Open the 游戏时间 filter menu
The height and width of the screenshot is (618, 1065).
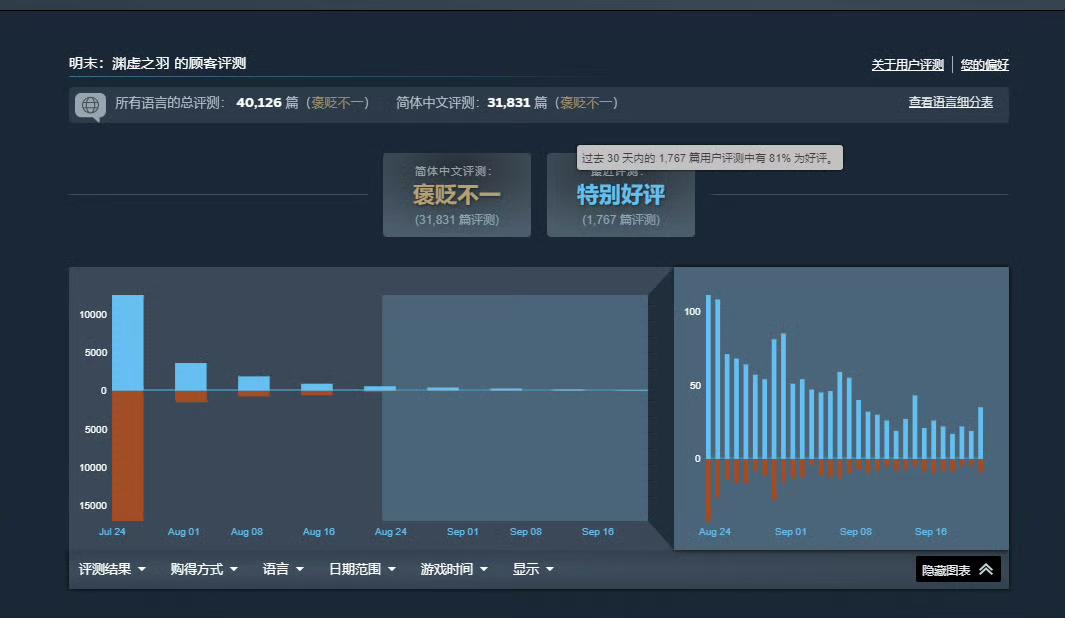tap(454, 569)
